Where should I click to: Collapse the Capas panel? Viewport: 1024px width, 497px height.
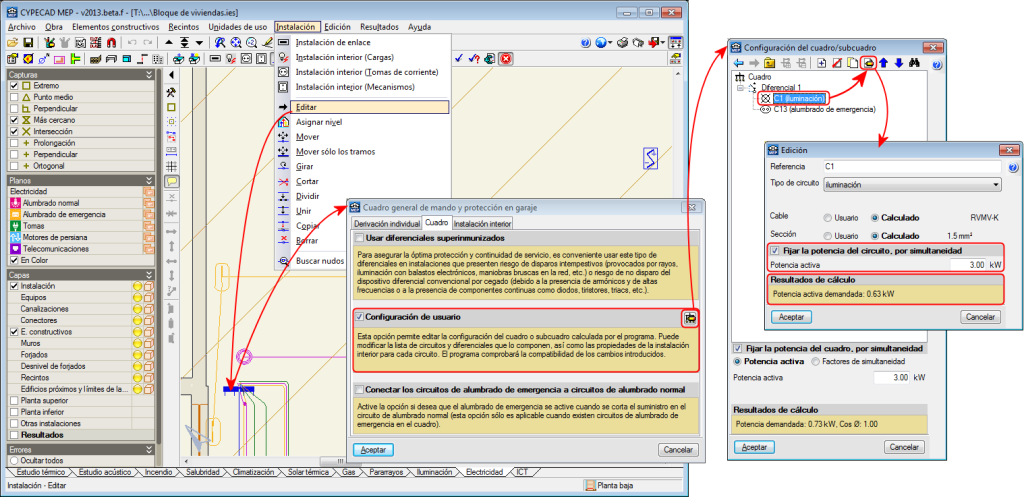149,275
